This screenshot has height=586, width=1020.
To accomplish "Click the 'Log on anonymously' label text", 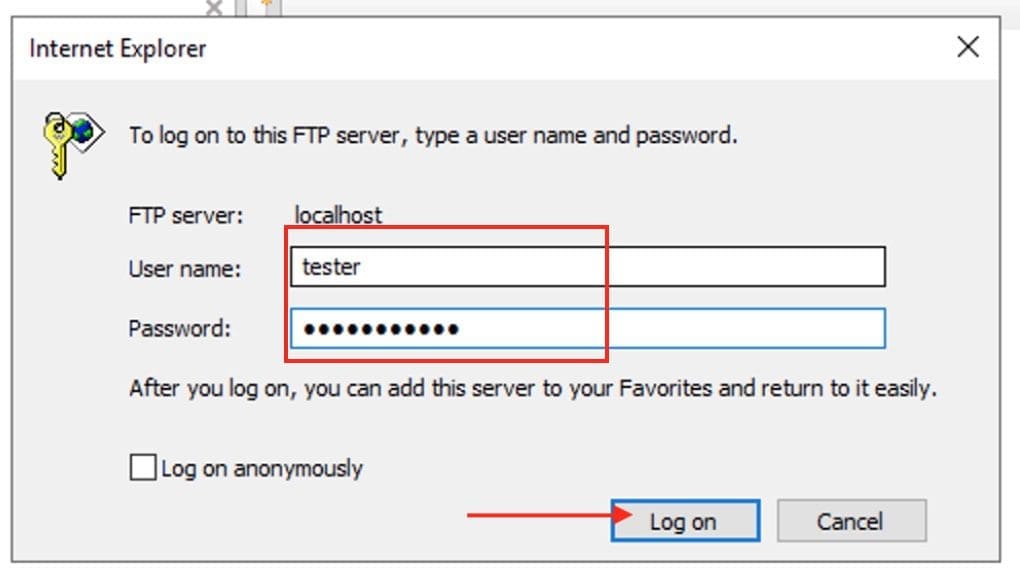I will [262, 468].
